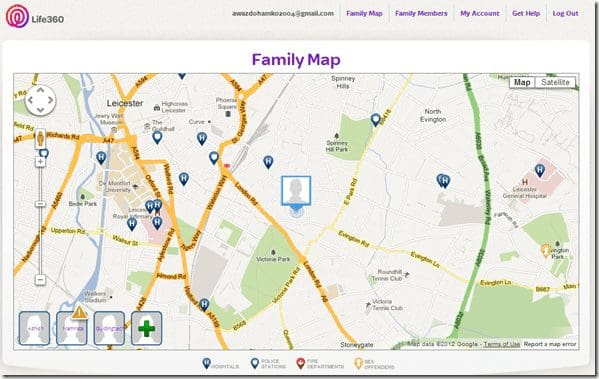Click the North Evington map label
The height and width of the screenshot is (379, 599).
(433, 115)
